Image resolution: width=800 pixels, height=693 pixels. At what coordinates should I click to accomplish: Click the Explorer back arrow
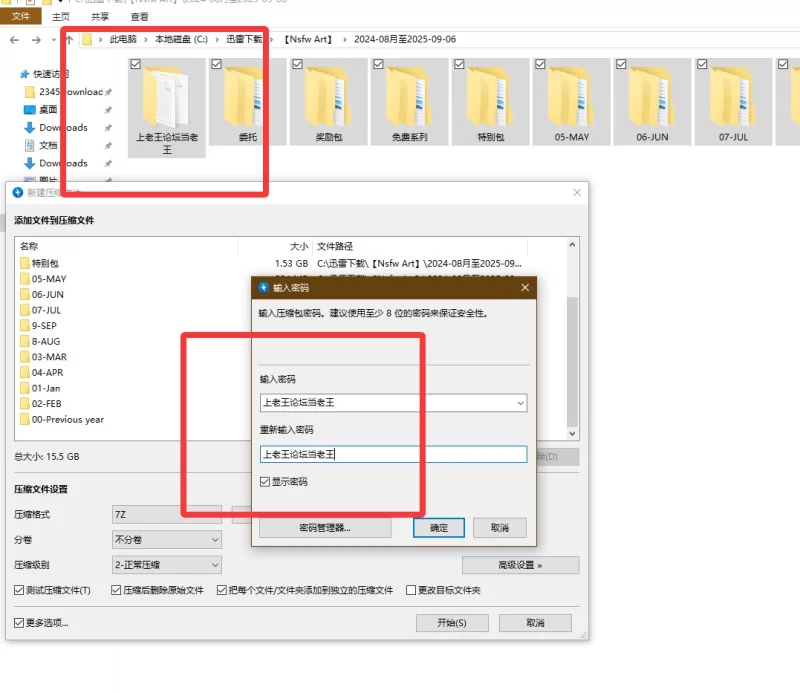14,40
